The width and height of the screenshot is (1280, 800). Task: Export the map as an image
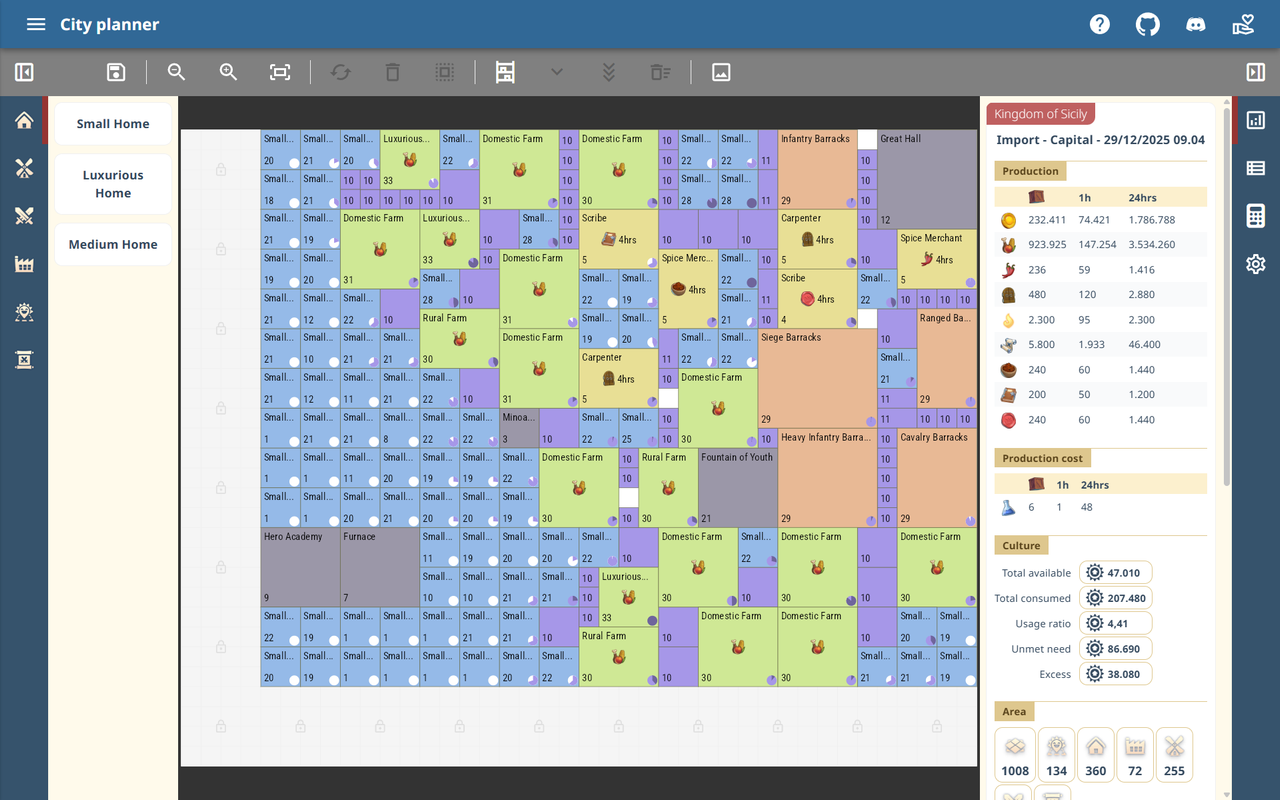(x=721, y=72)
